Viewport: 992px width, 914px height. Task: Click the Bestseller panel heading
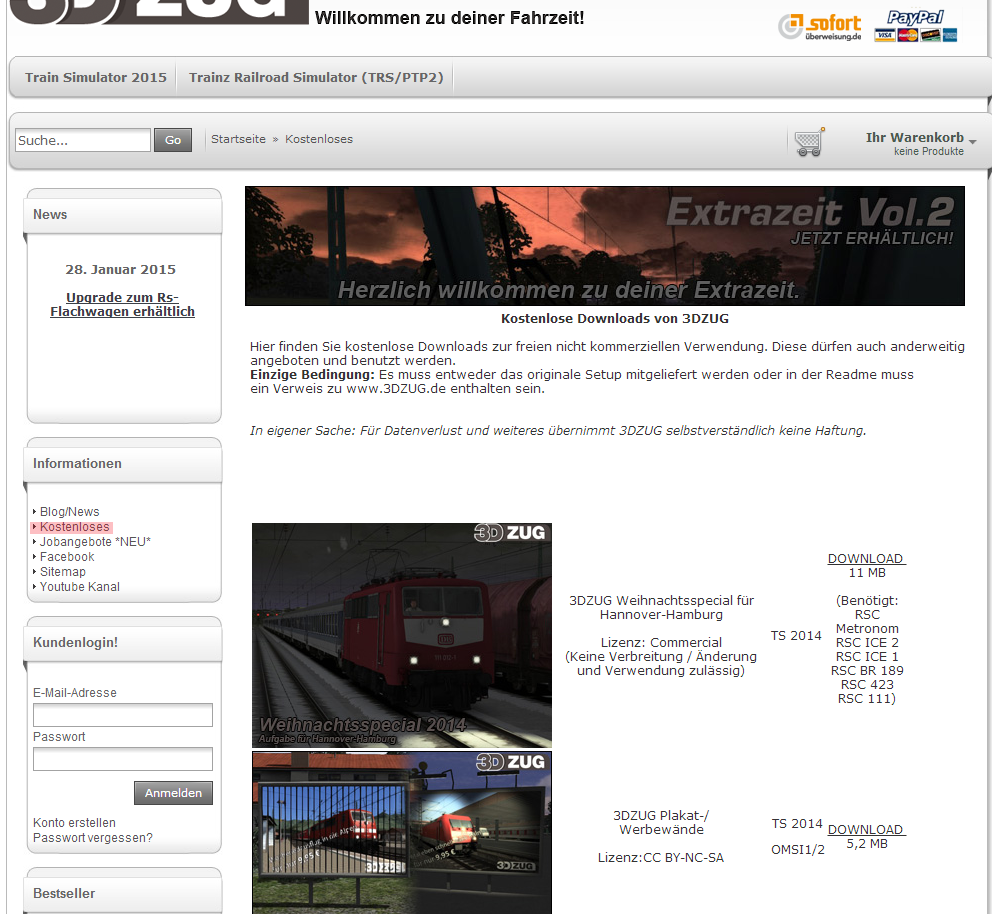[x=64, y=893]
